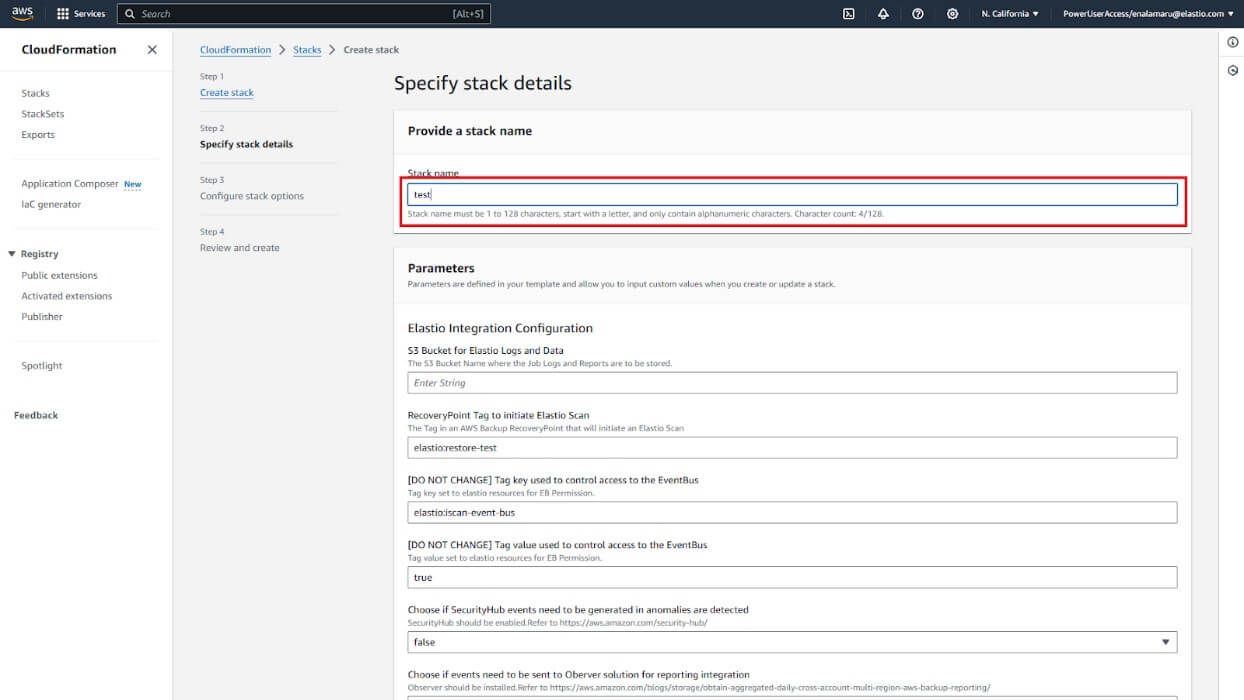Open IaC generator in sidebar
This screenshot has width=1244, height=700.
click(x=51, y=204)
